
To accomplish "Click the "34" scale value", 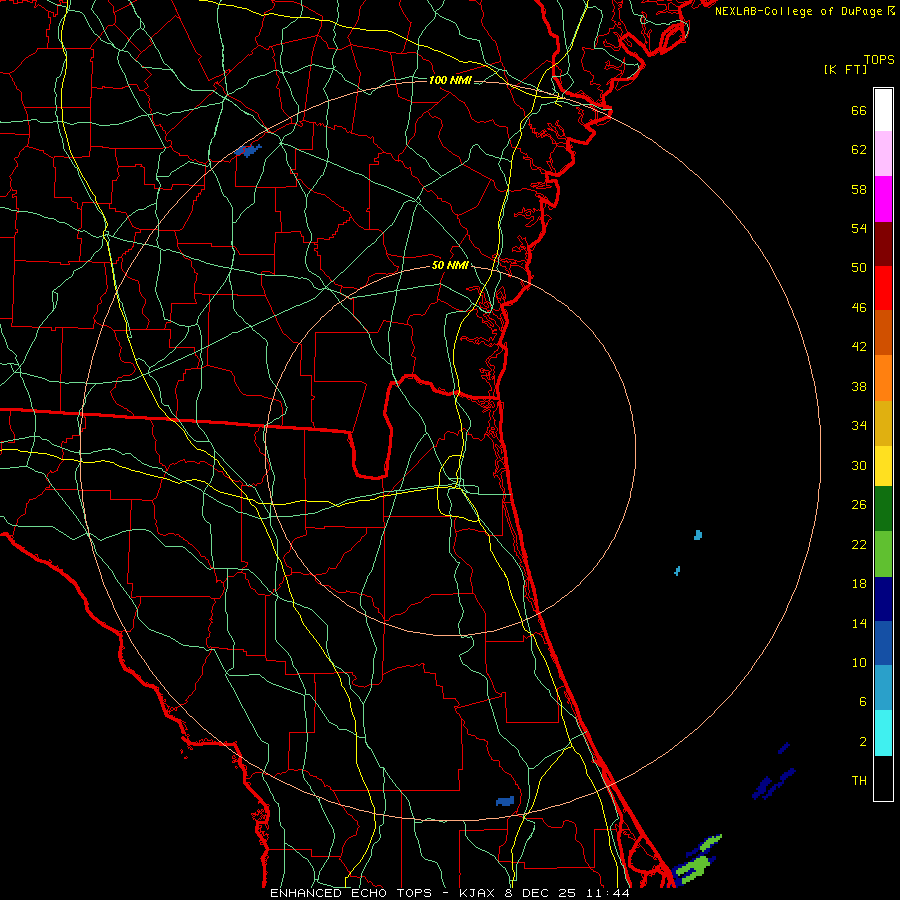I will click(859, 425).
